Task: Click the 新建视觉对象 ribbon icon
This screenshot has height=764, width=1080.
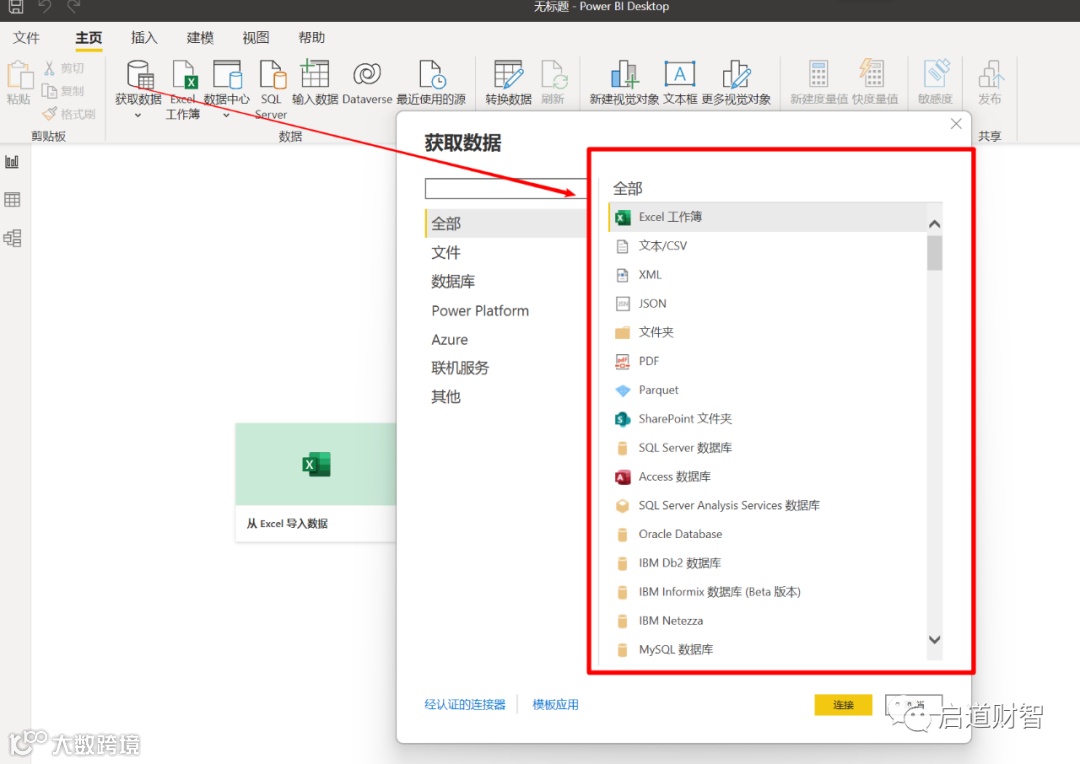Action: point(624,74)
